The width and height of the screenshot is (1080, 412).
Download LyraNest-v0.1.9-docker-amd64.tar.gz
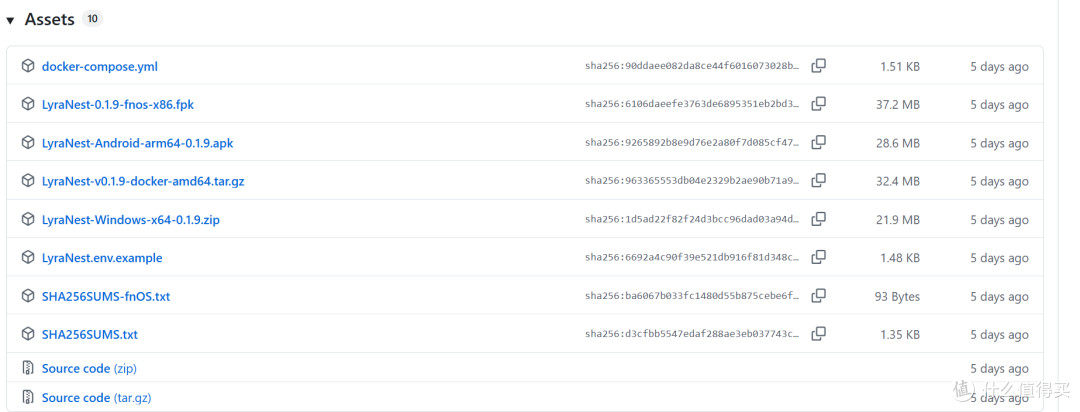[x=143, y=181]
